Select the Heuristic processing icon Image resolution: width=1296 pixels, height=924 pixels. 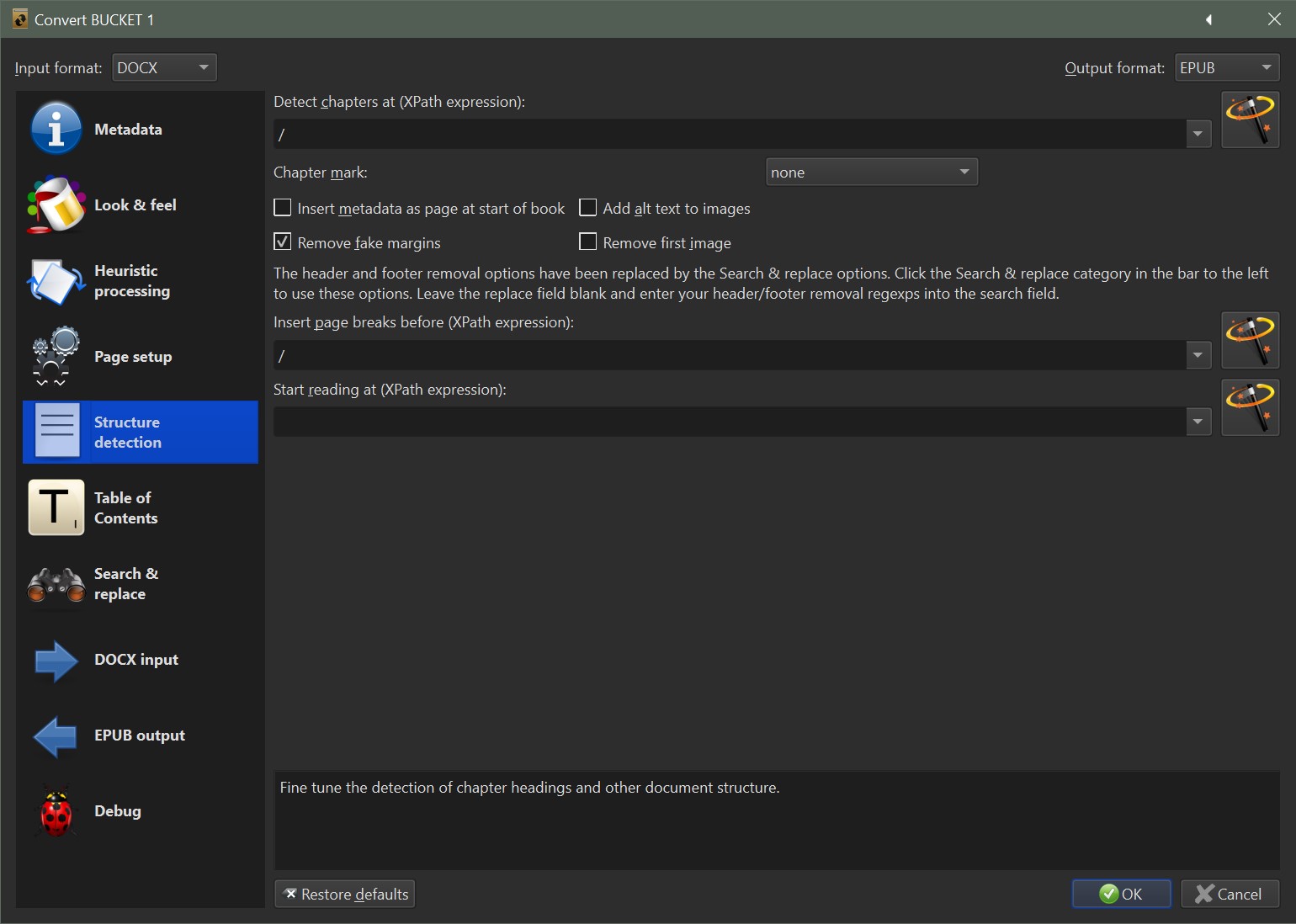56,281
